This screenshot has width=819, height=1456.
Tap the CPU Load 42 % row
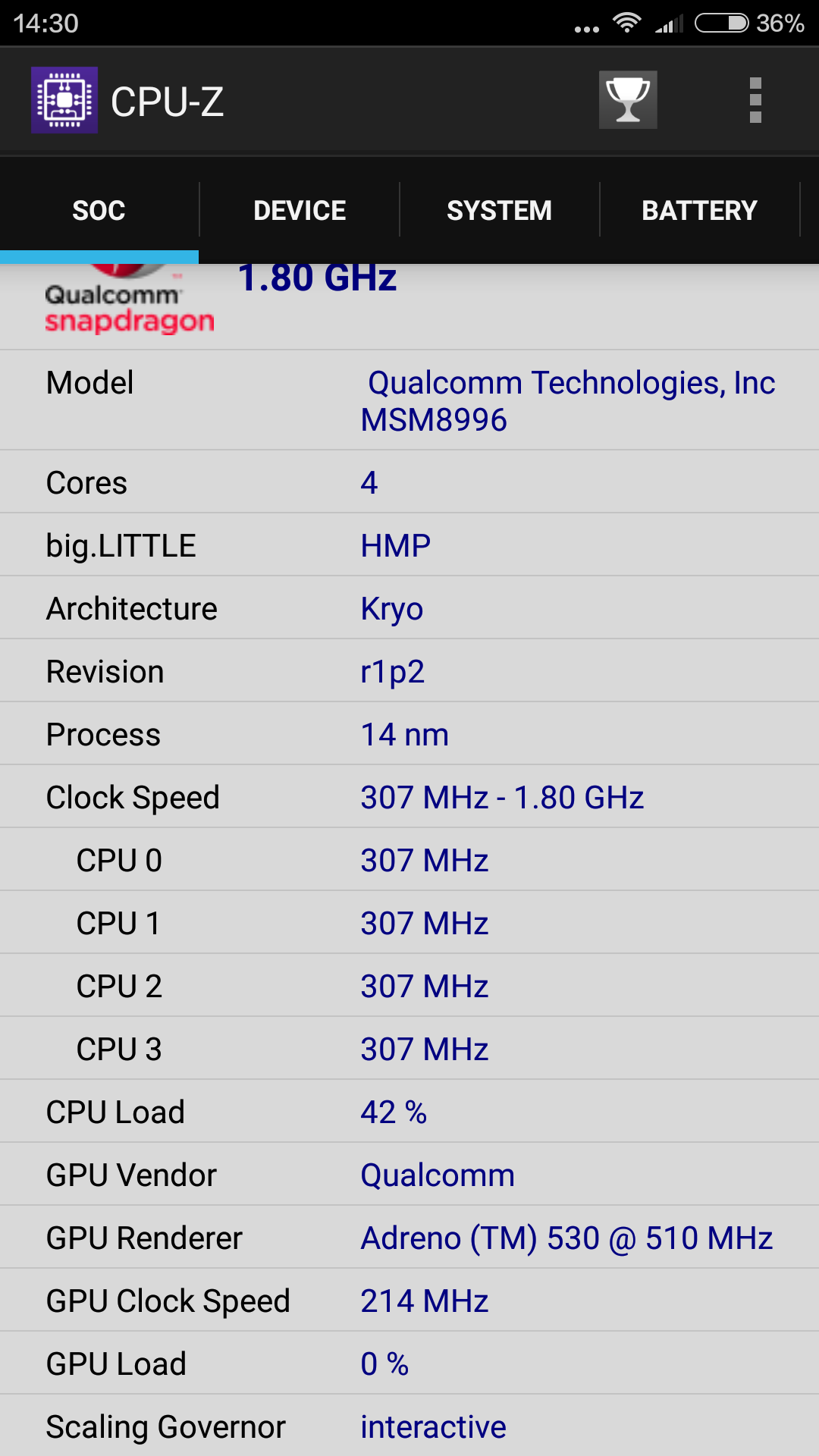[409, 1112]
